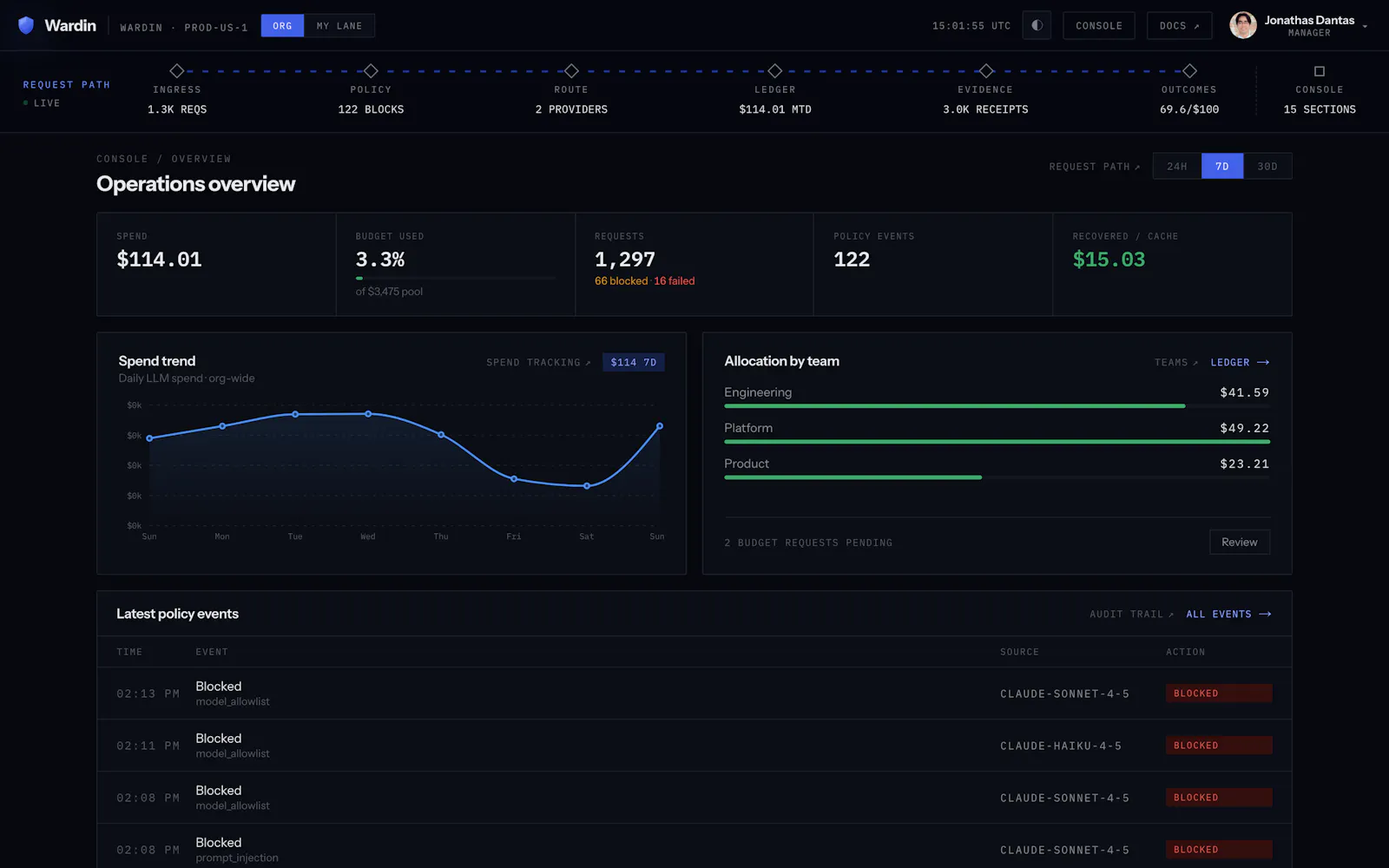This screenshot has height=868, width=1389.
Task: Select the 24H time range
Action: [x=1177, y=166]
